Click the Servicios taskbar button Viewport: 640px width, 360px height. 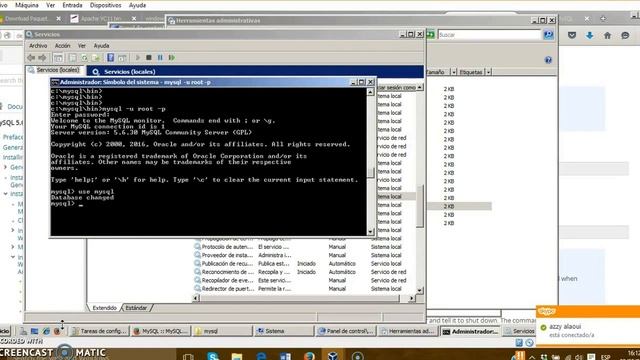[519, 331]
